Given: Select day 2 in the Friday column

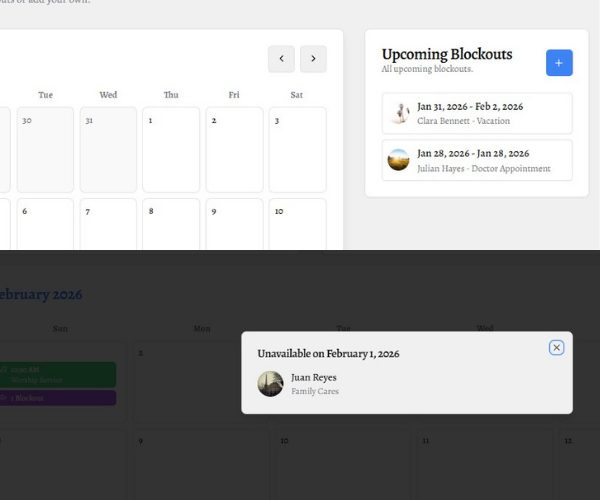Looking at the screenshot, I should point(234,150).
